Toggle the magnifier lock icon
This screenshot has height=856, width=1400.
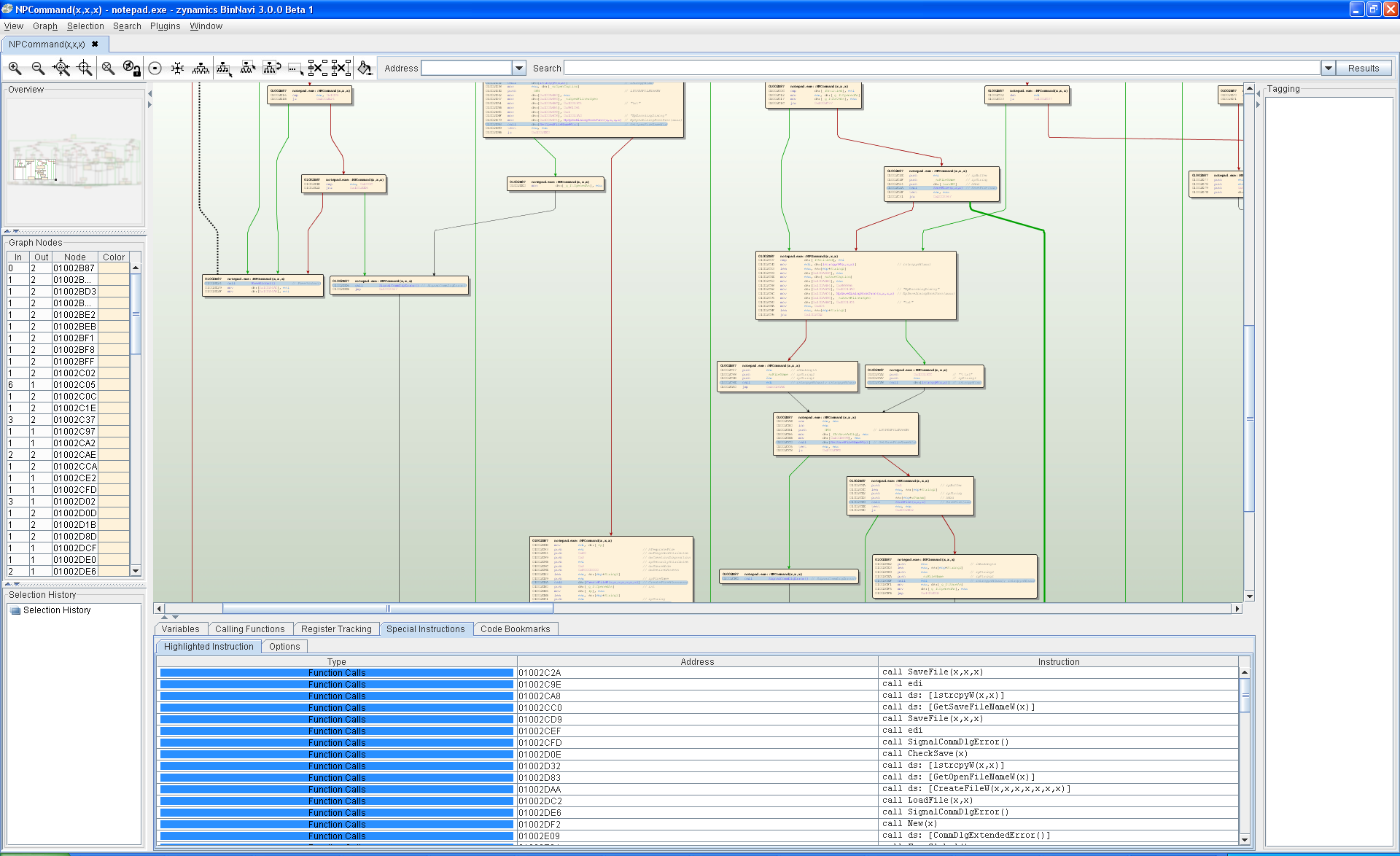click(x=131, y=69)
